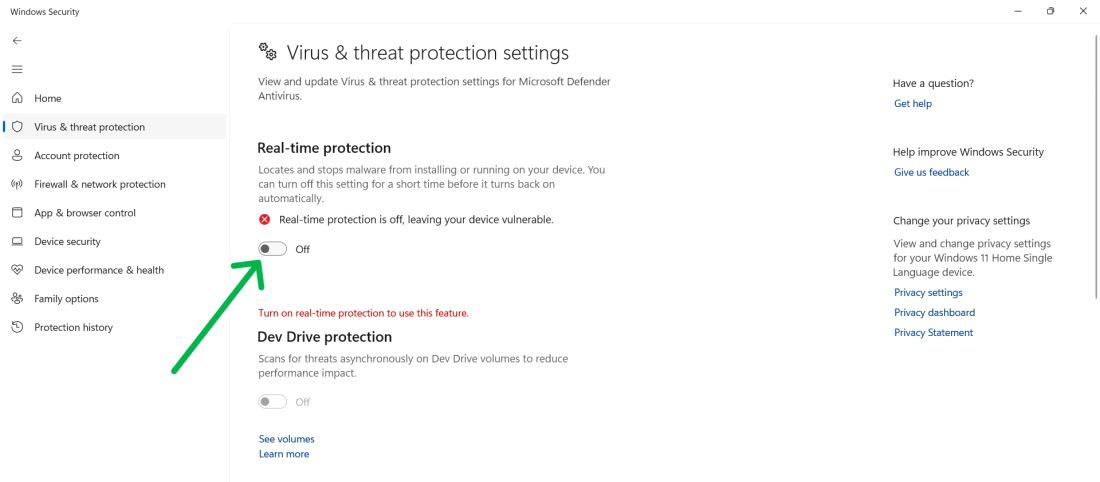
Task: Click the Learn more link
Action: 284,454
